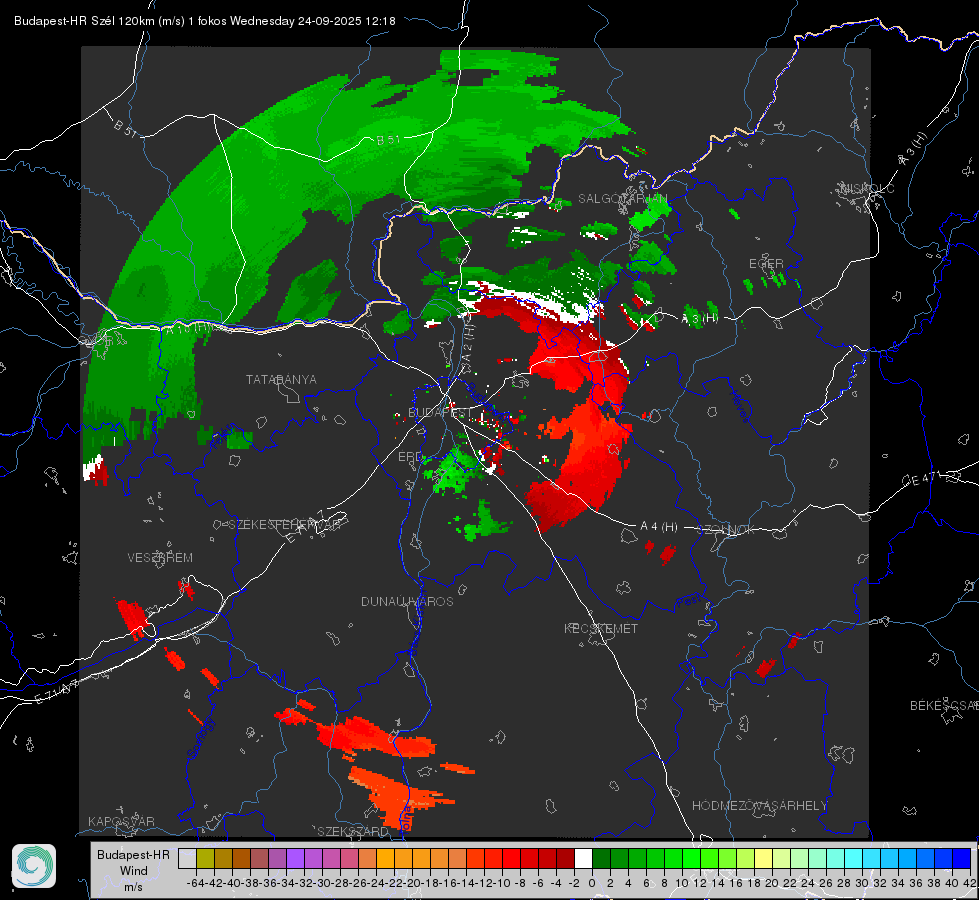
Task: Click the purple swatch above -34 in legend
Action: (295, 859)
